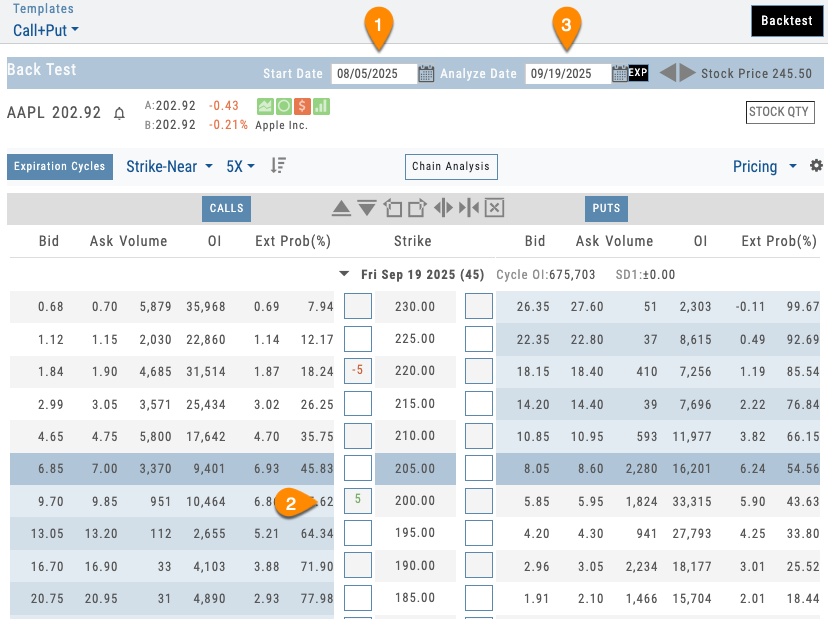Open the Strike-Near dropdown
The height and width of the screenshot is (619, 828).
[x=169, y=166]
